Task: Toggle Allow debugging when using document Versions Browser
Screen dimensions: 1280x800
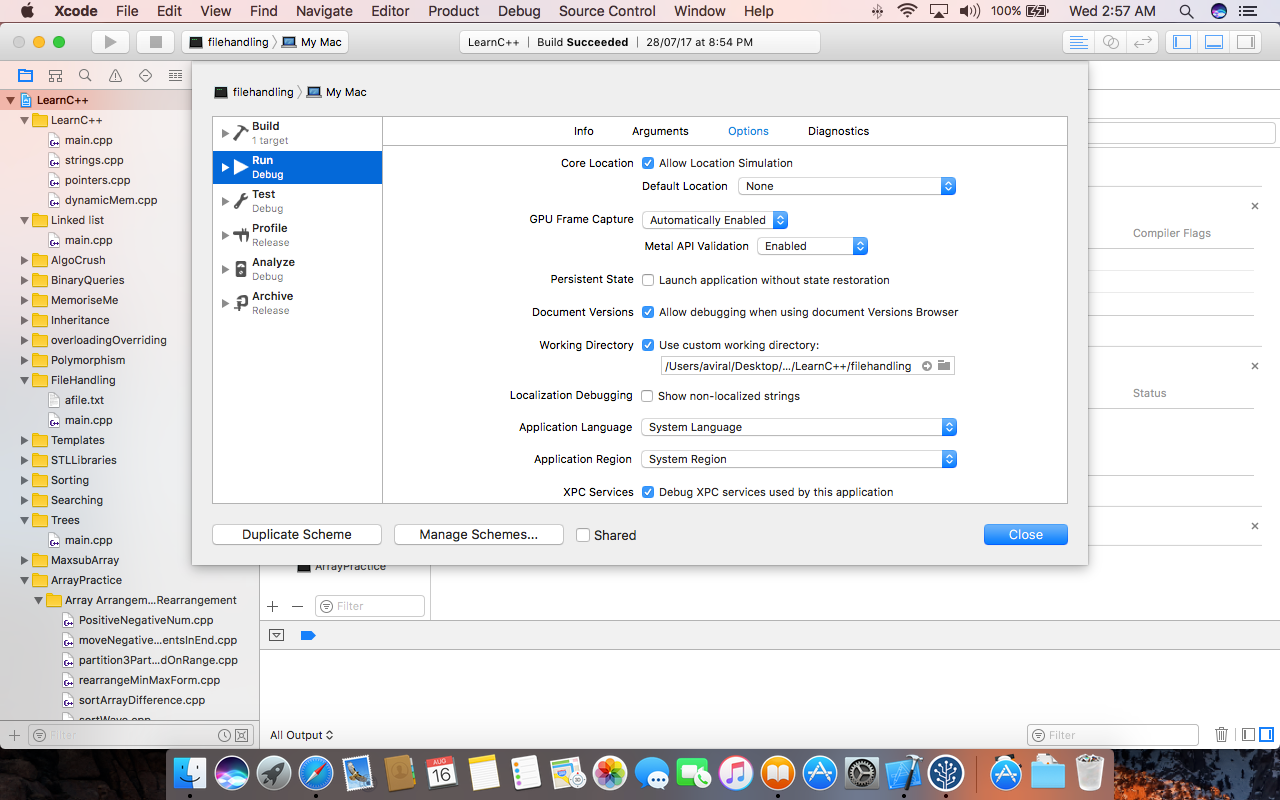Action: coord(648,312)
